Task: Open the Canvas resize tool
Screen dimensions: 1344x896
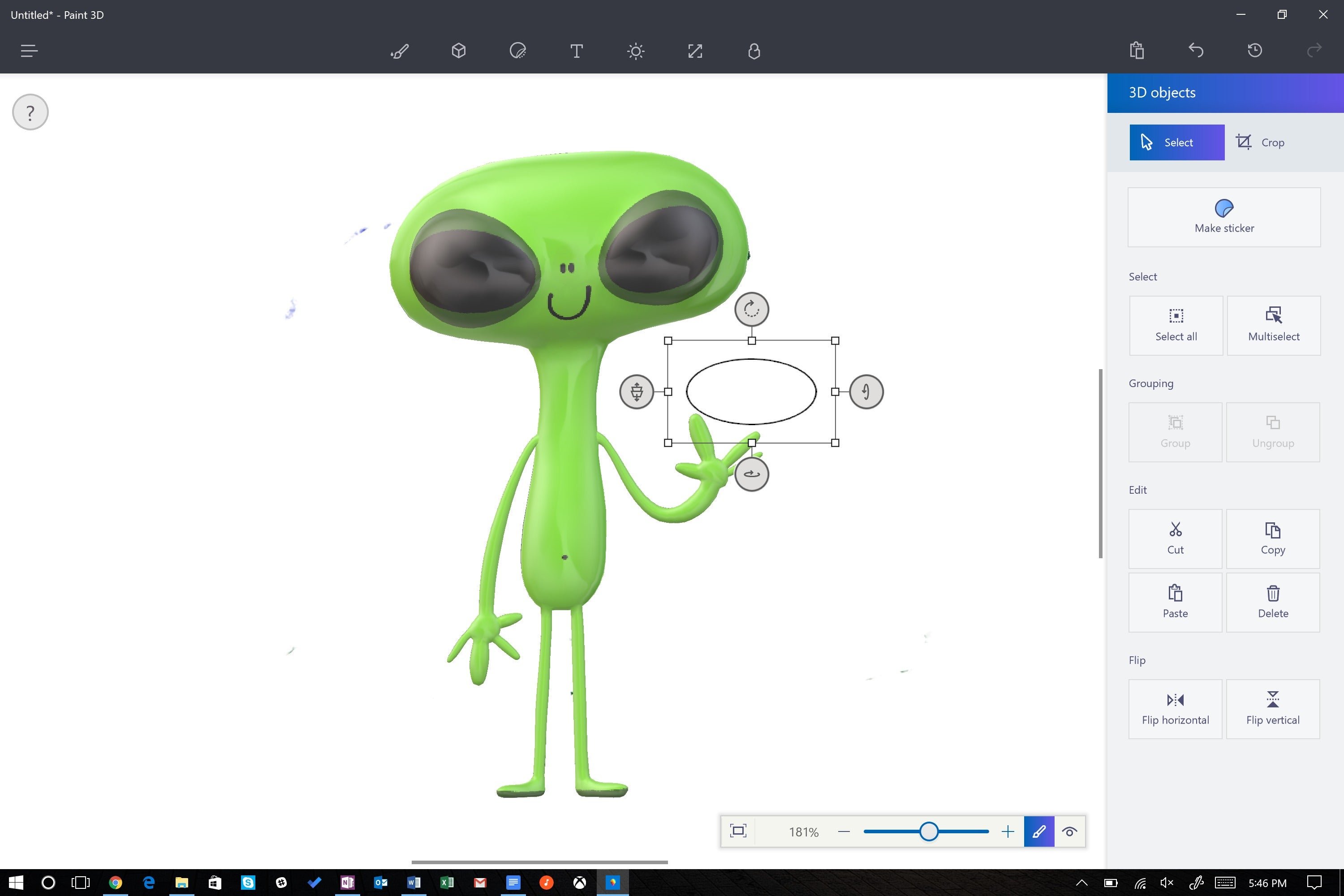Action: 695,52
